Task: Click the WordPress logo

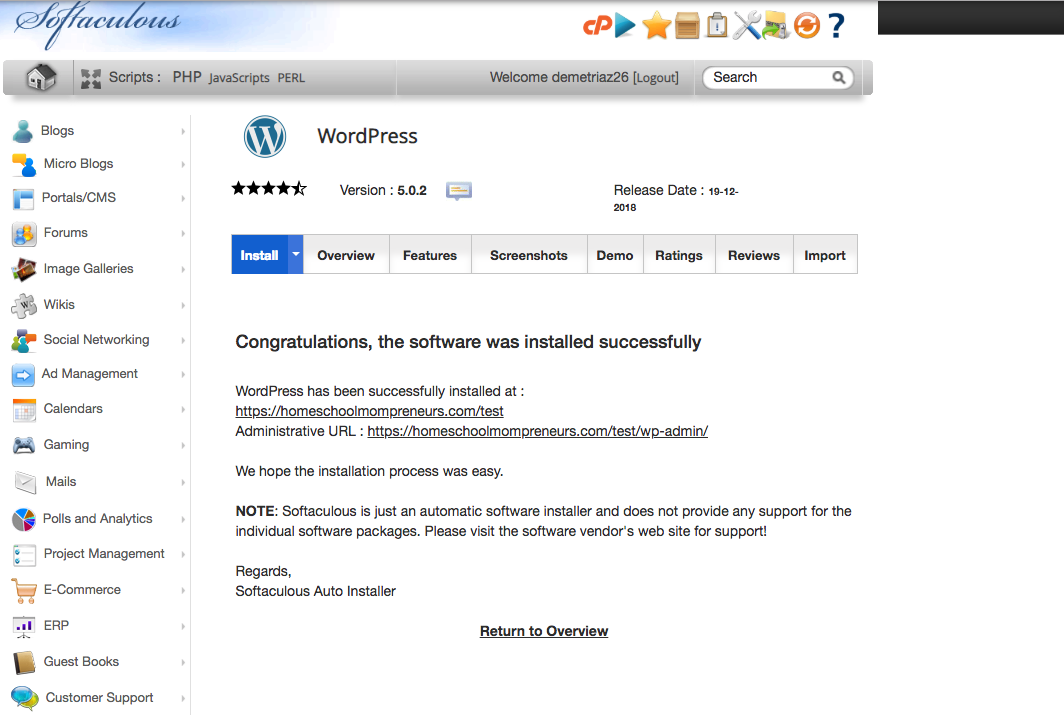Action: (x=265, y=136)
